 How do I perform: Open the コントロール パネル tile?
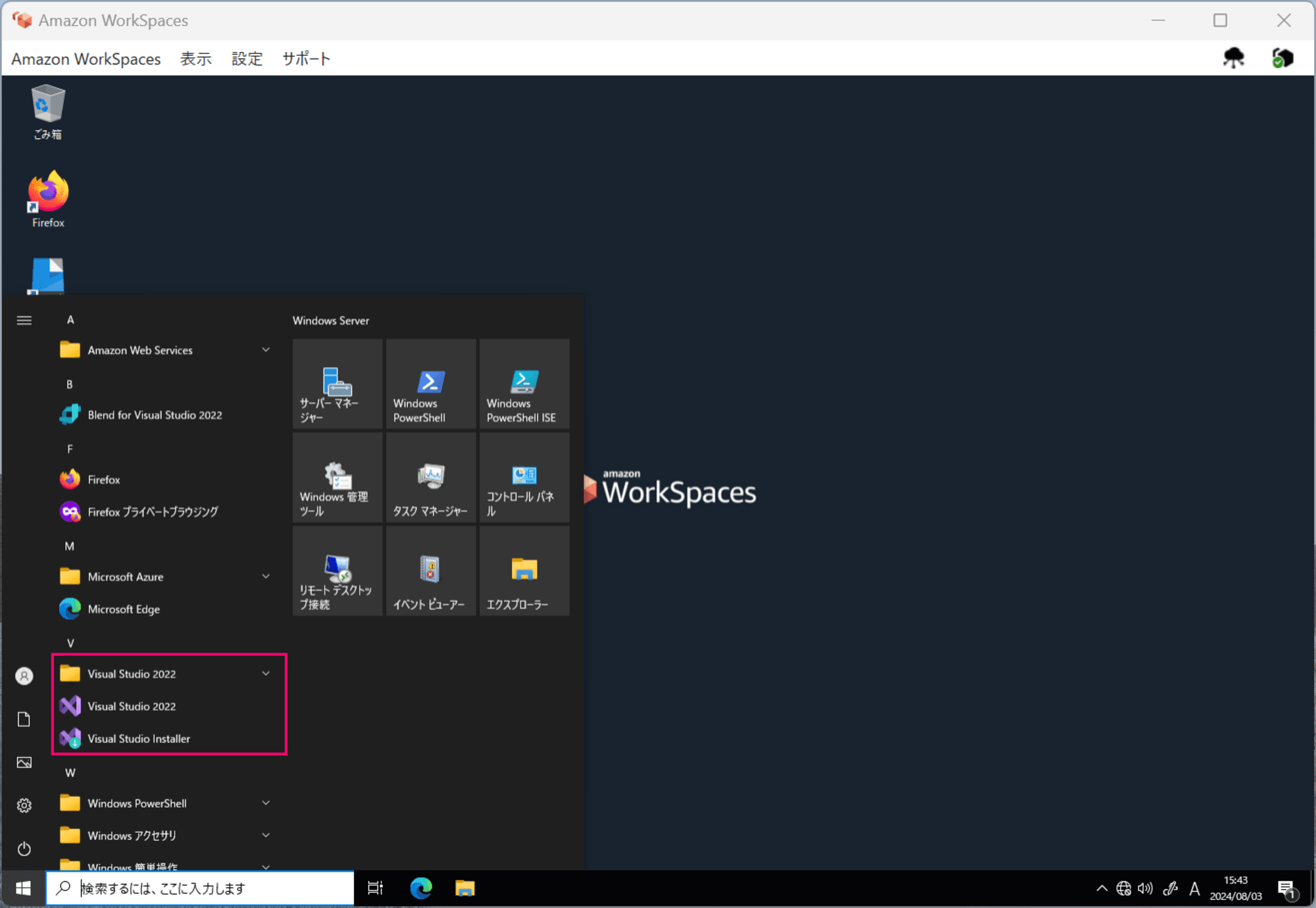(x=524, y=477)
